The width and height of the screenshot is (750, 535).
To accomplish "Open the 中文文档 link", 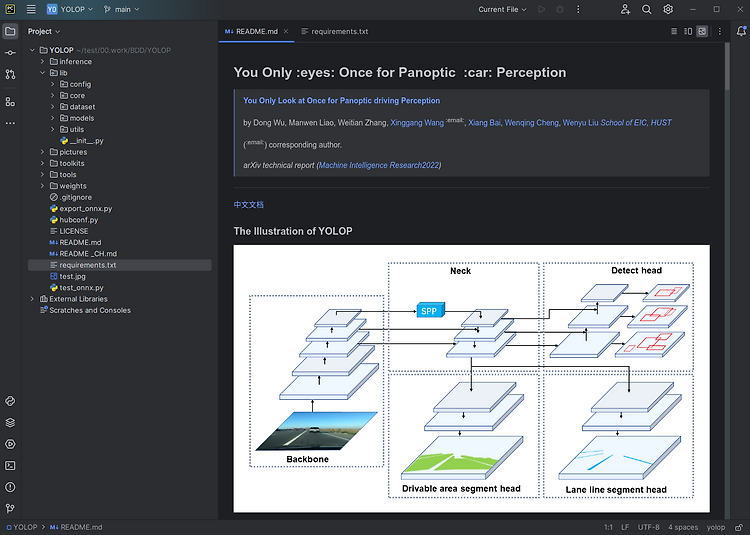I will click(249, 205).
